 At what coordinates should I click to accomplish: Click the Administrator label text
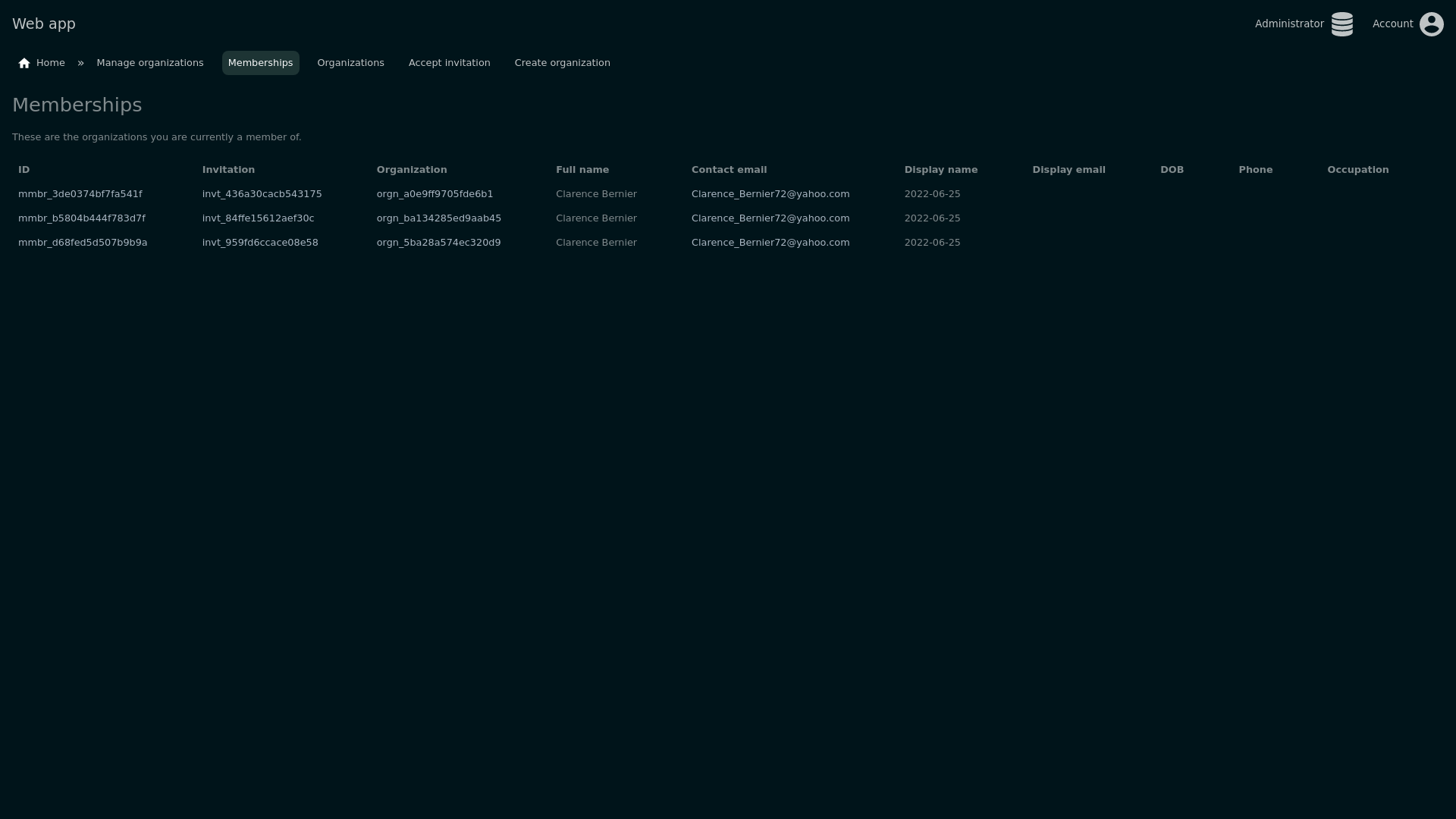(1288, 24)
